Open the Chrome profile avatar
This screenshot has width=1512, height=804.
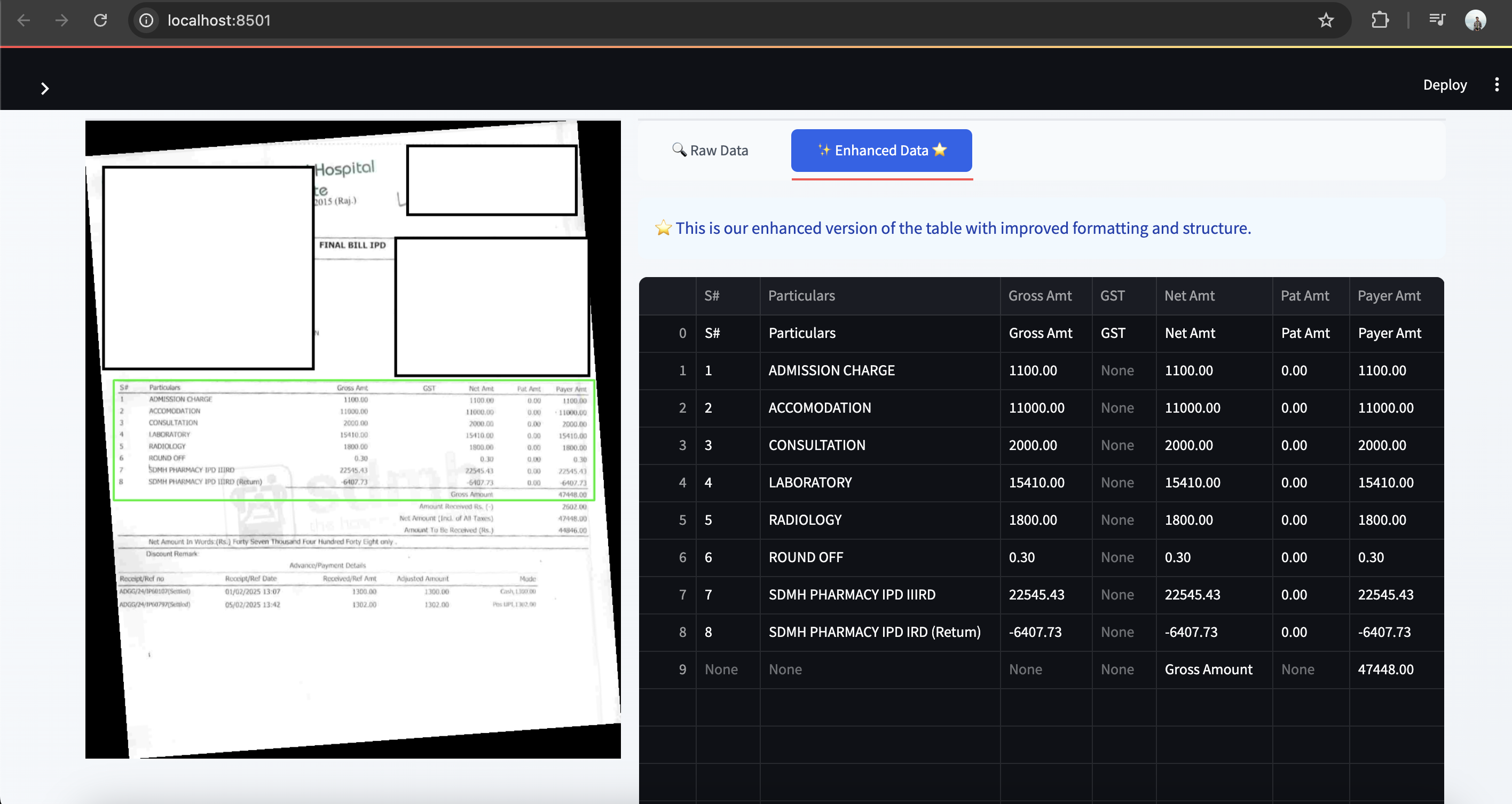coord(1475,20)
